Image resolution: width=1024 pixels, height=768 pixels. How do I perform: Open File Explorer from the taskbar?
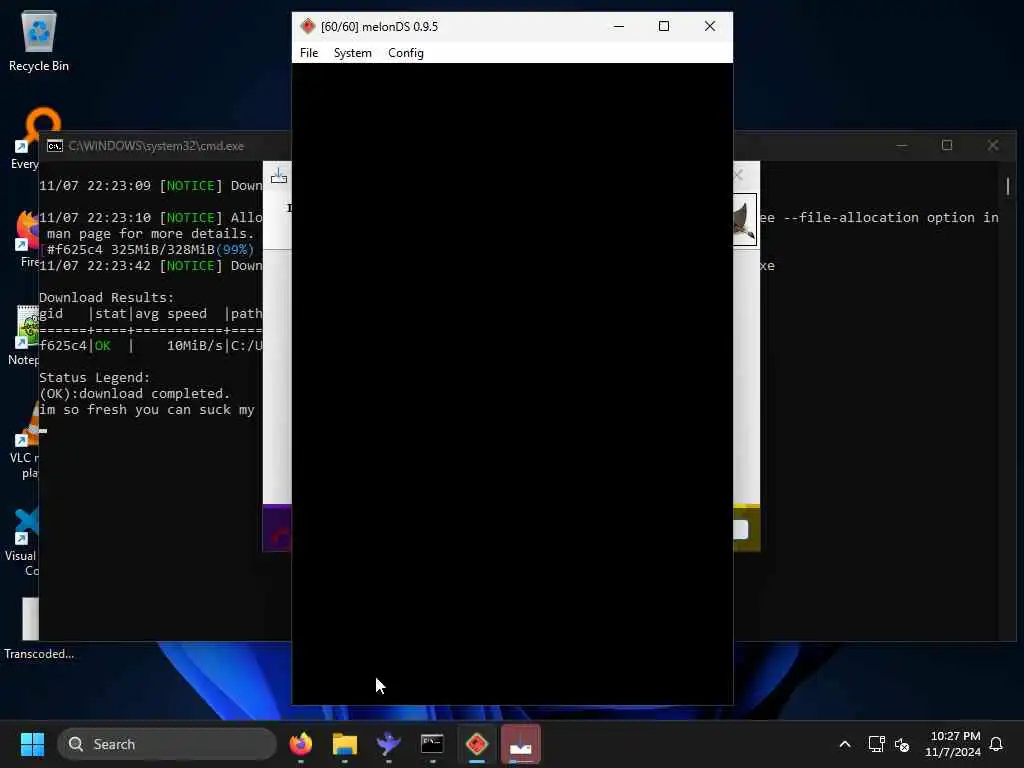point(344,744)
